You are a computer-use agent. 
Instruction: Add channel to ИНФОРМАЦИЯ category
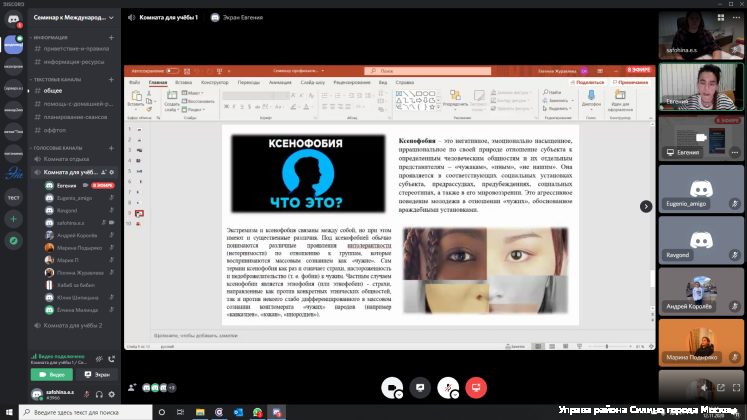click(x=111, y=37)
